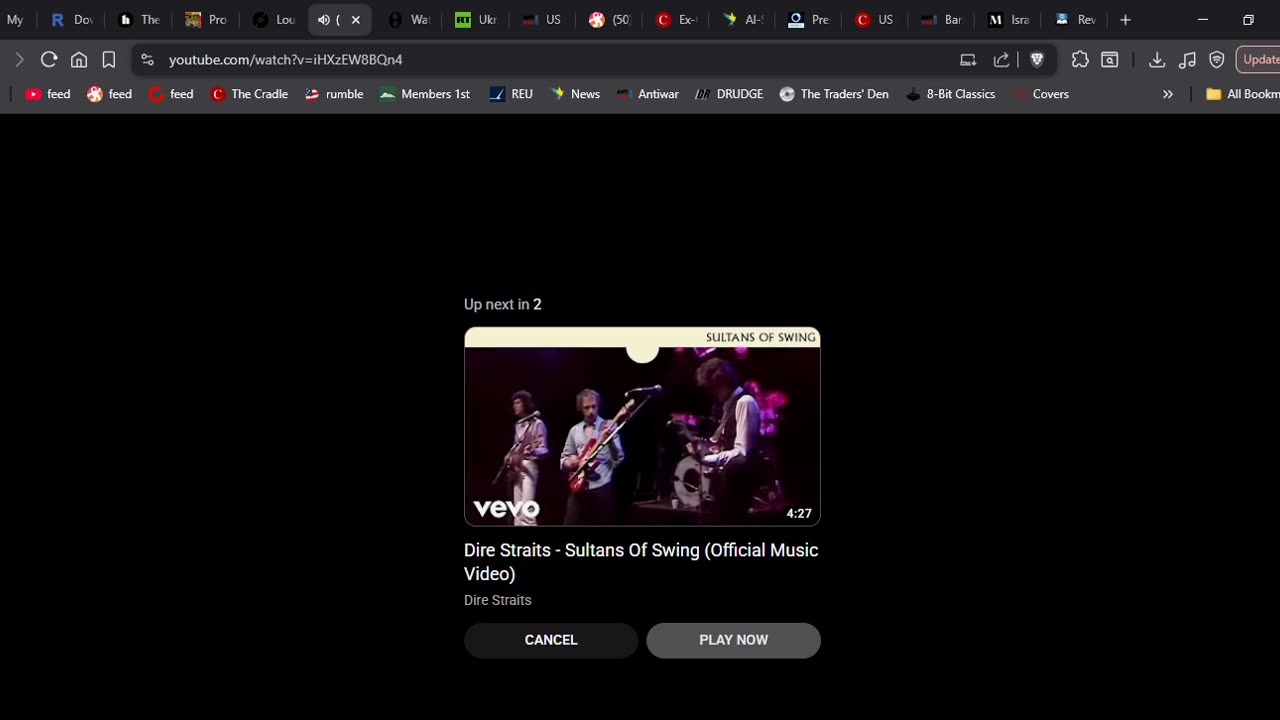Open 'The Traders' Den' bookmark
The height and width of the screenshot is (720, 1280).
pyautogui.click(x=834, y=94)
